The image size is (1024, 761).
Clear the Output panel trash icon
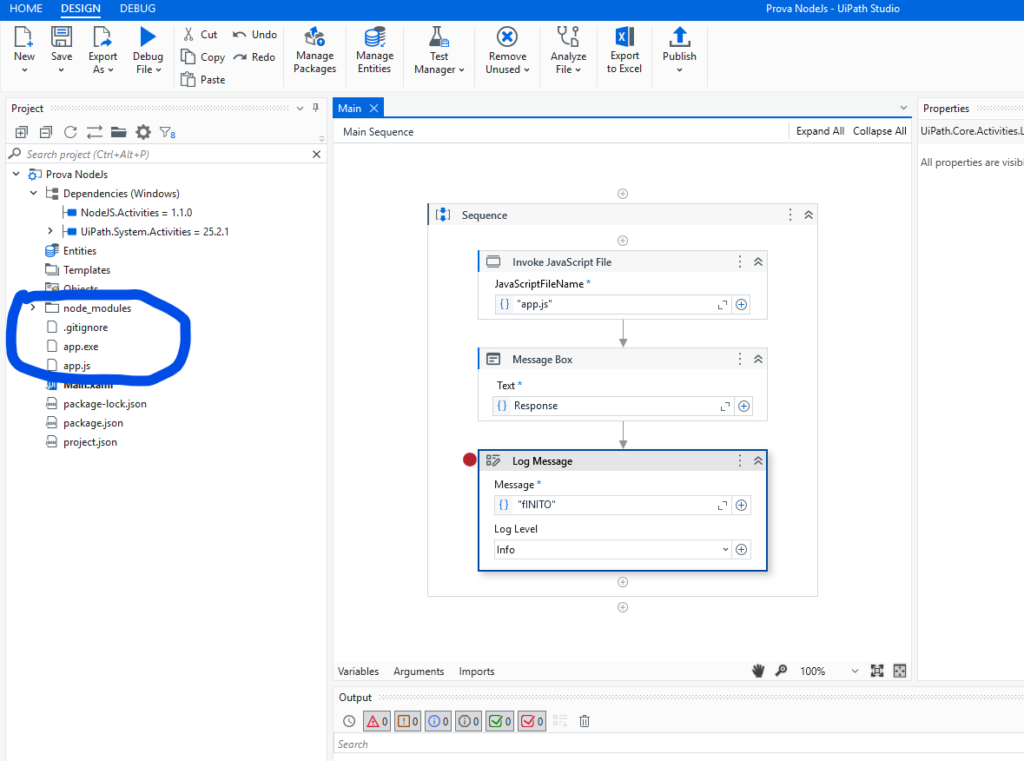584,721
